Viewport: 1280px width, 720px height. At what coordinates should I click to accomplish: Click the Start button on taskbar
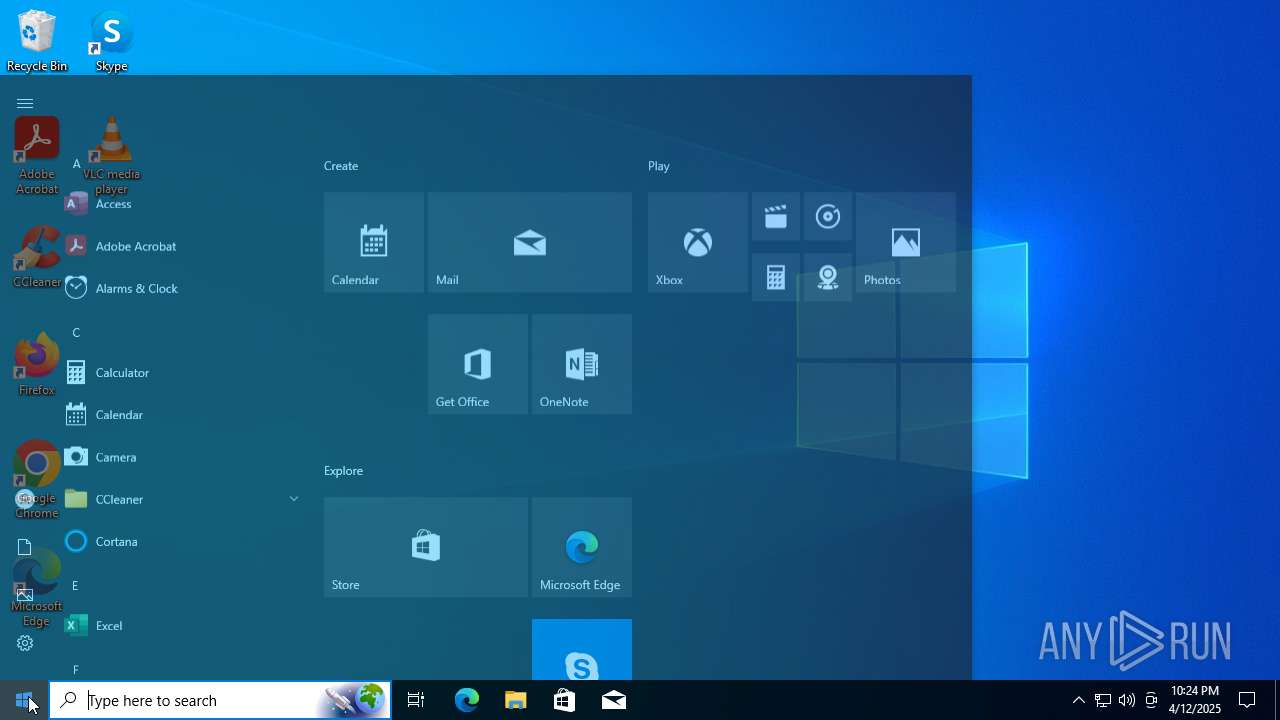click(24, 700)
